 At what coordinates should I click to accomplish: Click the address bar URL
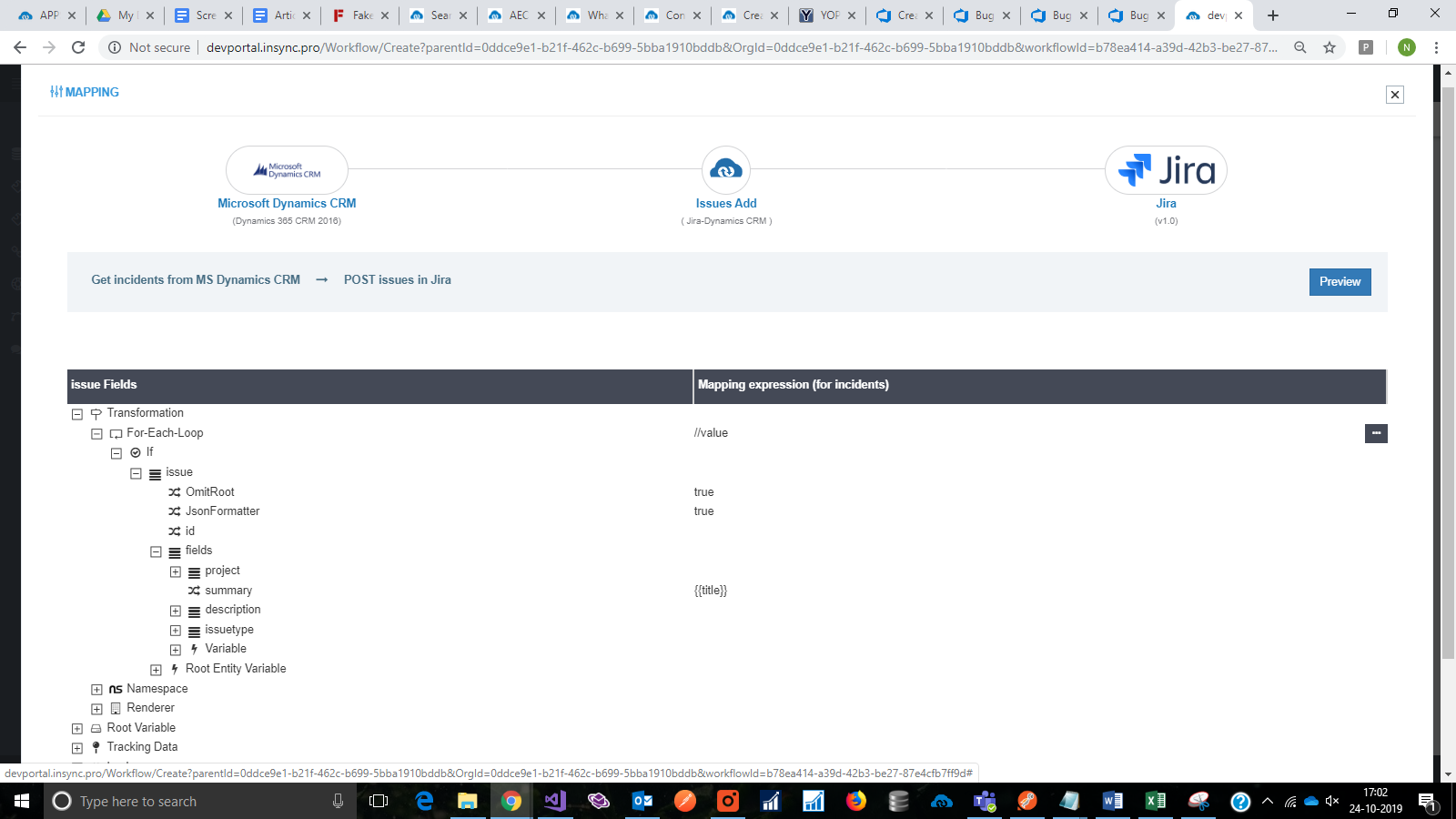click(742, 47)
